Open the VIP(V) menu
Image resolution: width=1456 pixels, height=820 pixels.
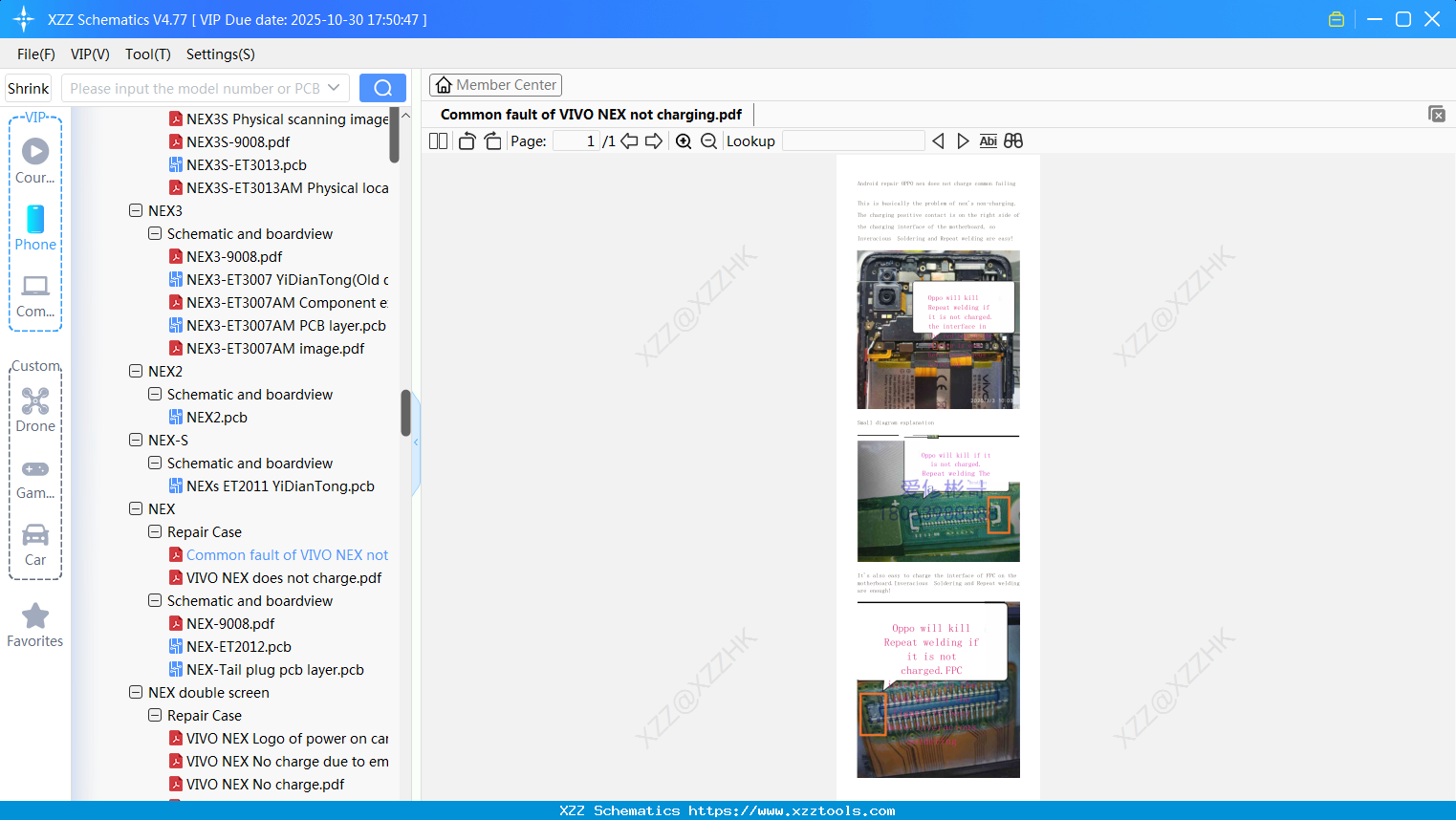90,54
